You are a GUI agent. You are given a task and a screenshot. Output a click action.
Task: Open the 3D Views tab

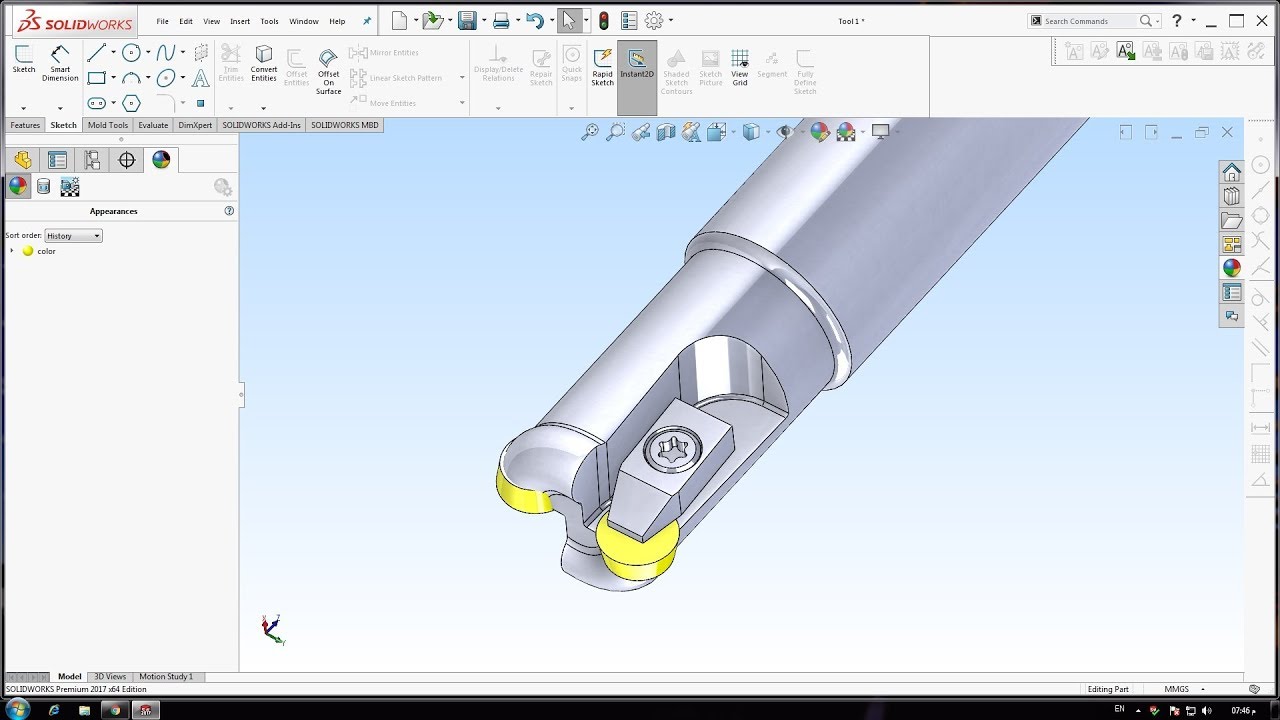(x=110, y=677)
